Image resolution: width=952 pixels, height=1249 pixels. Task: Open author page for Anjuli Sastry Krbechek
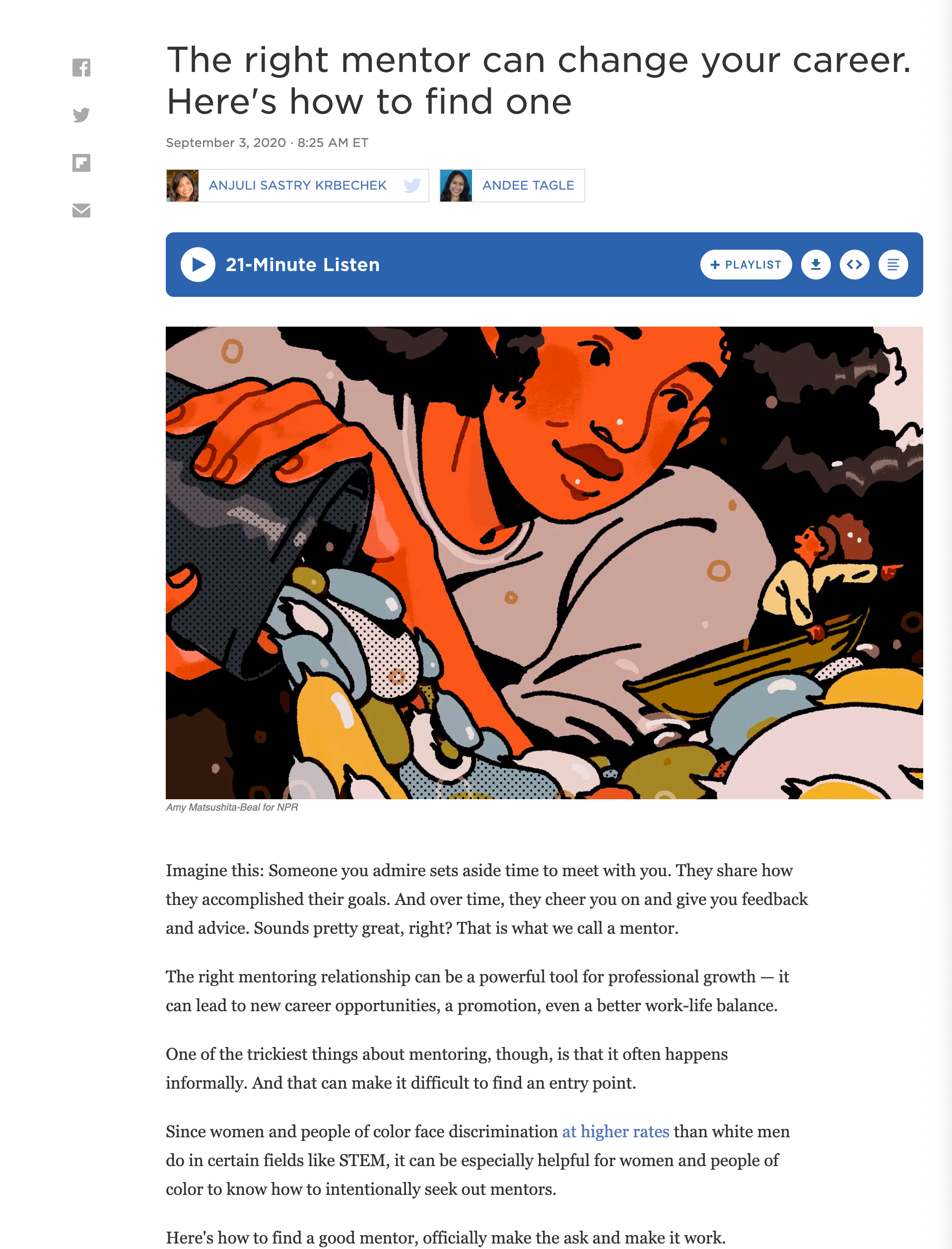point(297,185)
